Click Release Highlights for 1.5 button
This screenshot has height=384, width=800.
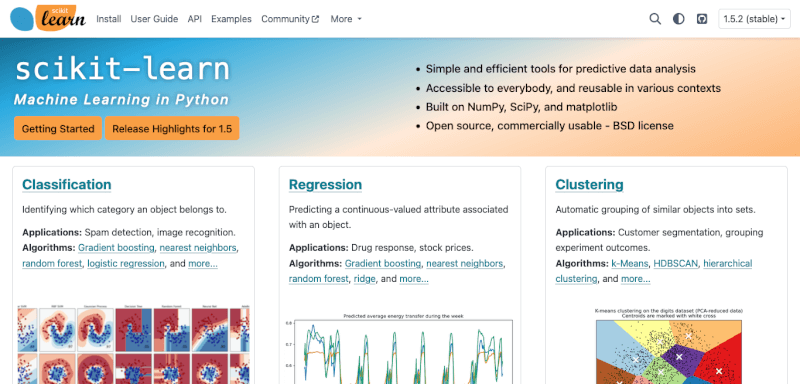172,129
